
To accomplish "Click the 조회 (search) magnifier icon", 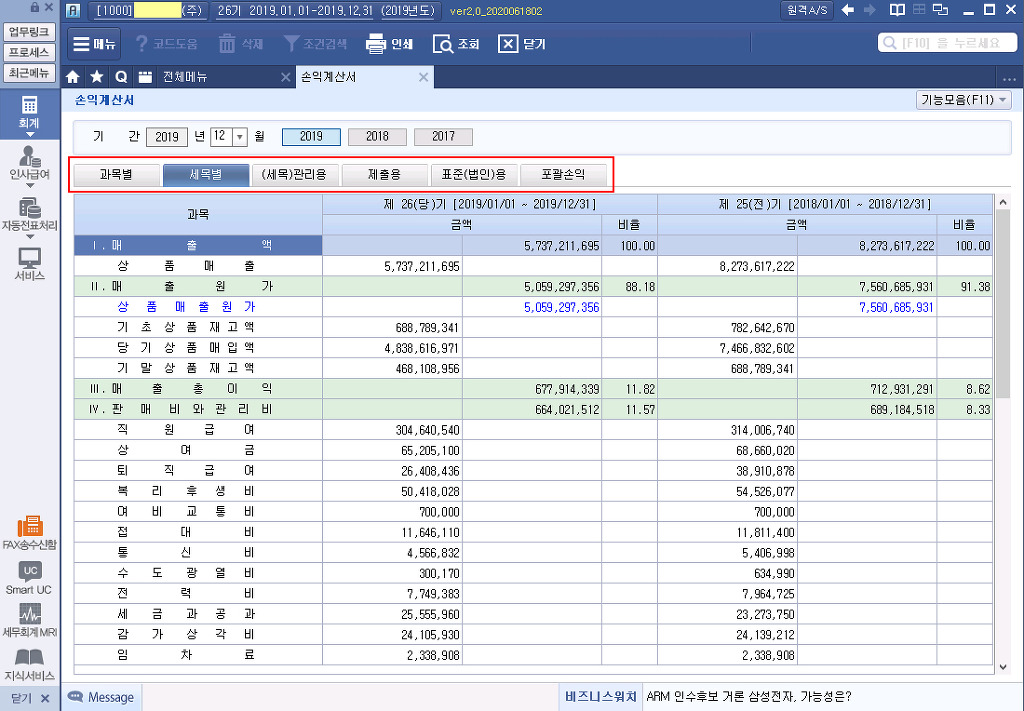I will pyautogui.click(x=443, y=44).
